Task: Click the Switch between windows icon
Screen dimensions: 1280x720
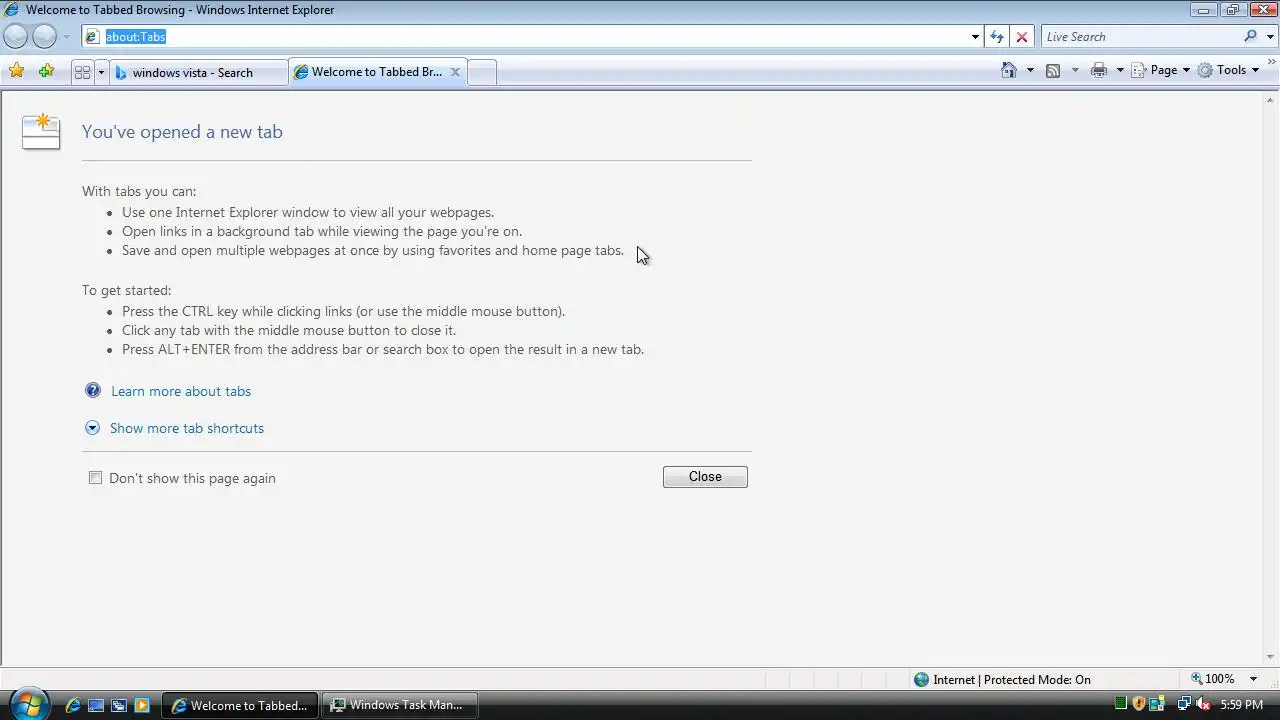Action: click(x=118, y=705)
